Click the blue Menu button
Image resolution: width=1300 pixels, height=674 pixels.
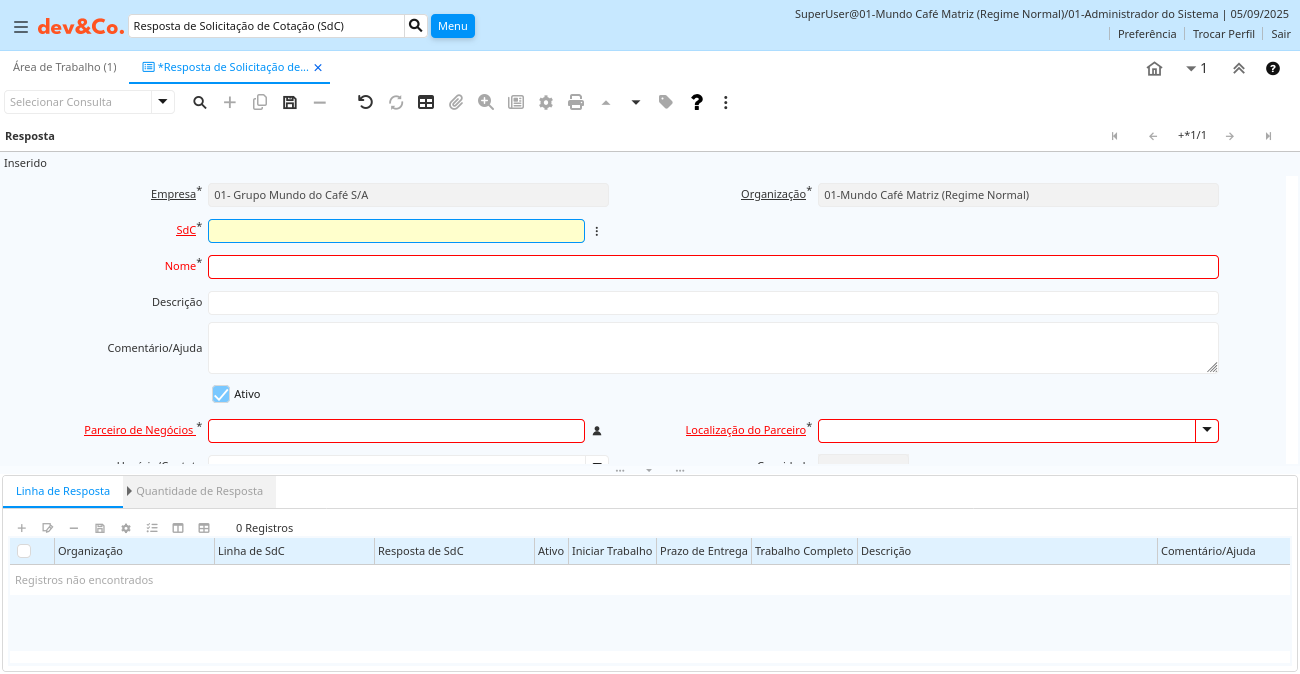tap(452, 26)
